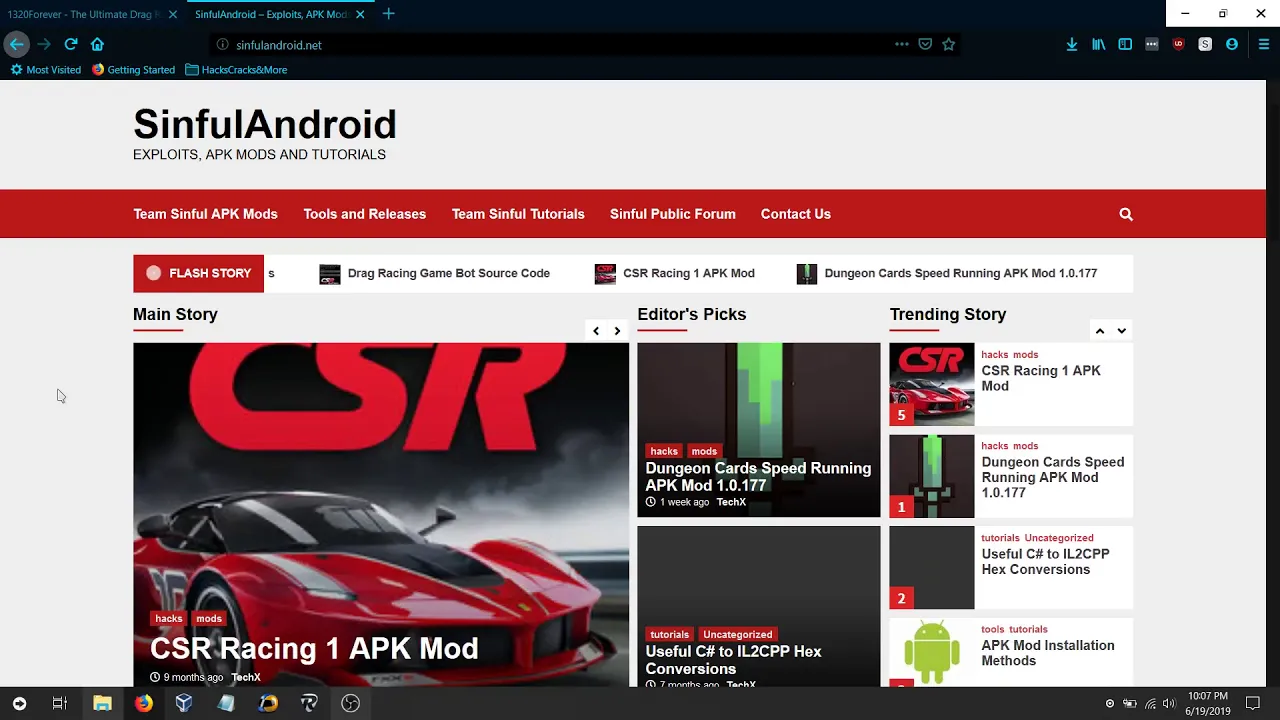Open Sinful Public Forum menu item
Viewport: 1280px width, 720px height.
coord(672,214)
